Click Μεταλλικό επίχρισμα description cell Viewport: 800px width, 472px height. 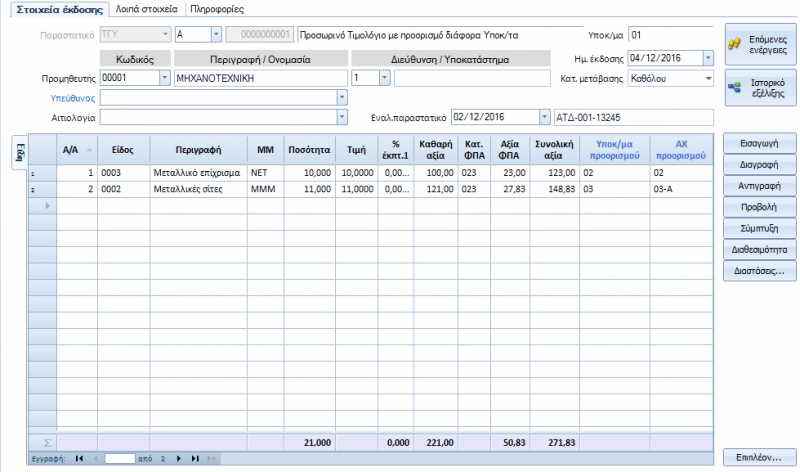tap(198, 173)
